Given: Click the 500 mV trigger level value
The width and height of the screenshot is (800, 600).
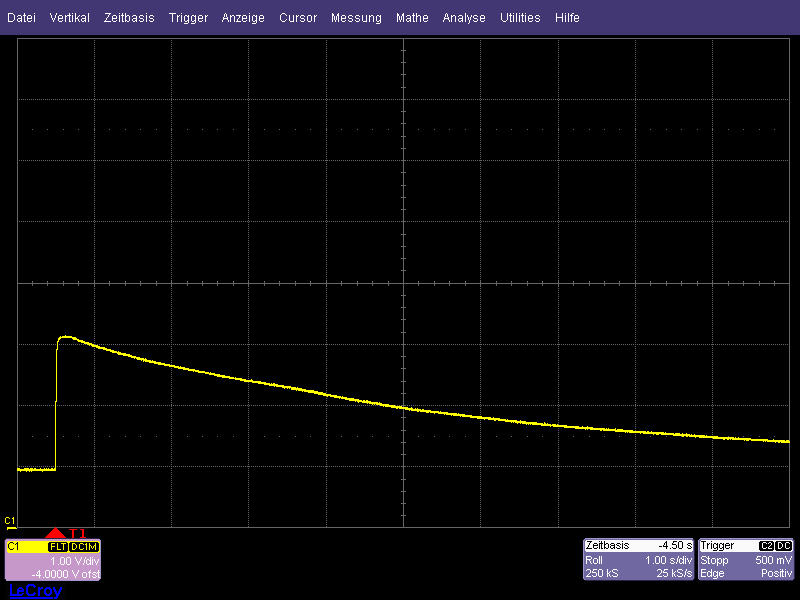Looking at the screenshot, I should 773,560.
